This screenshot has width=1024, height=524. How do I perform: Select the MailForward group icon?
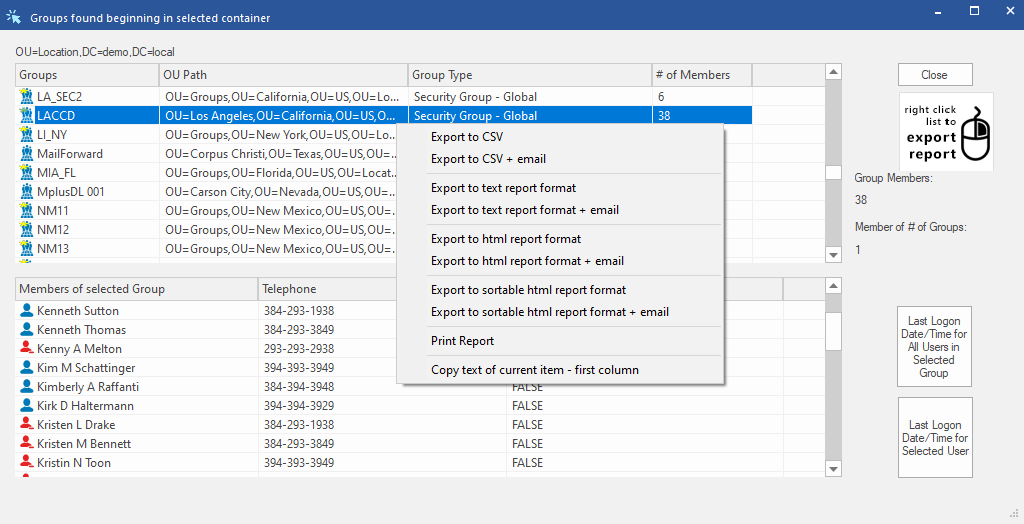click(x=26, y=154)
